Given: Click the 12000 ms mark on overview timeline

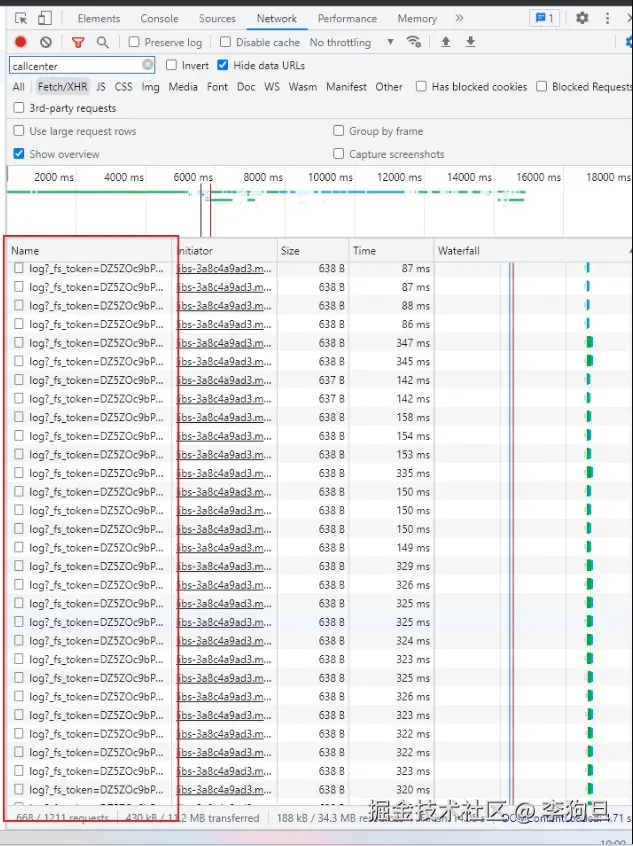Looking at the screenshot, I should pos(399,177).
